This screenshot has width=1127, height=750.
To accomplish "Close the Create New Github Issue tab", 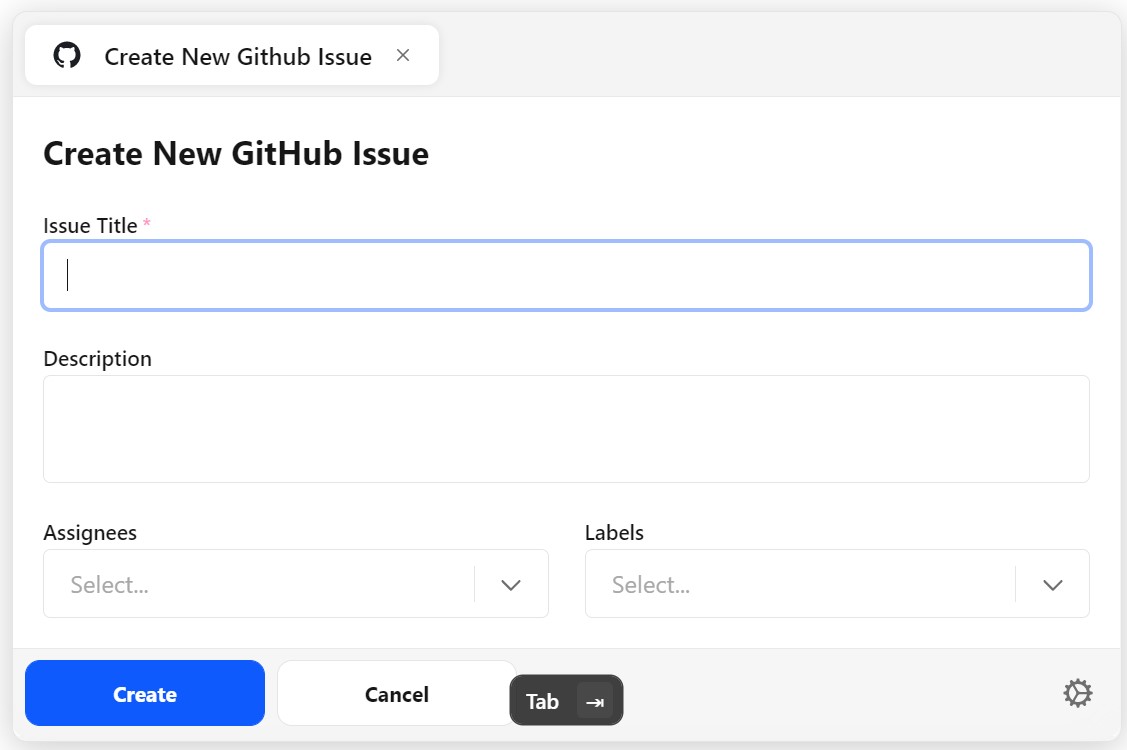I will coord(403,56).
